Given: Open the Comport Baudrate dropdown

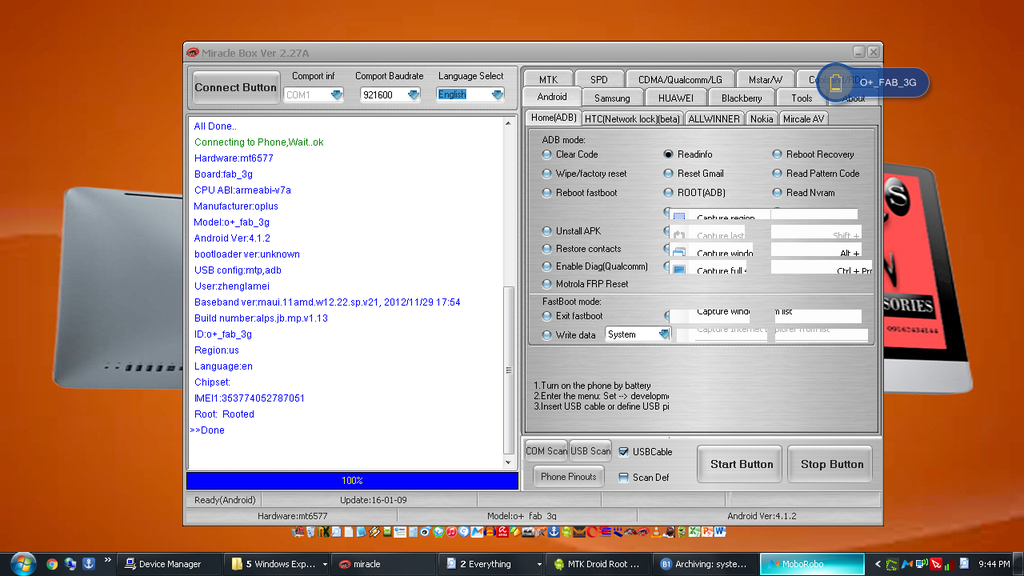Looking at the screenshot, I should (x=413, y=95).
